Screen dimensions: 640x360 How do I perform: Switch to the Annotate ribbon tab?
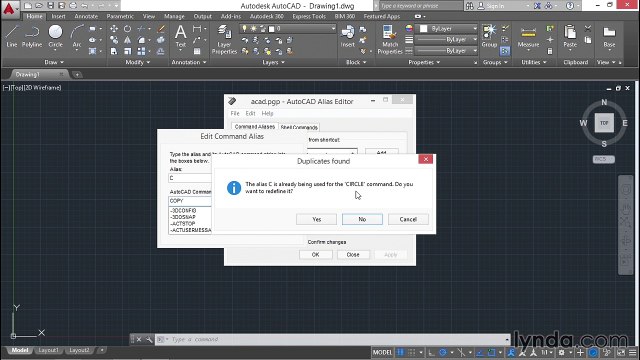86,16
